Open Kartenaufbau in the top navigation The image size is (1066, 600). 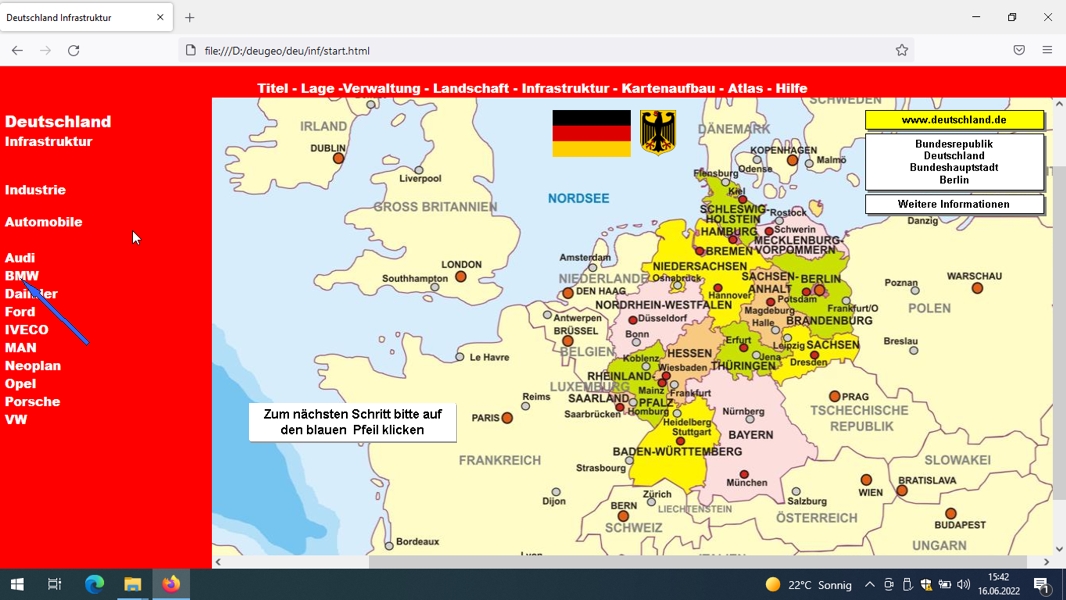668,88
